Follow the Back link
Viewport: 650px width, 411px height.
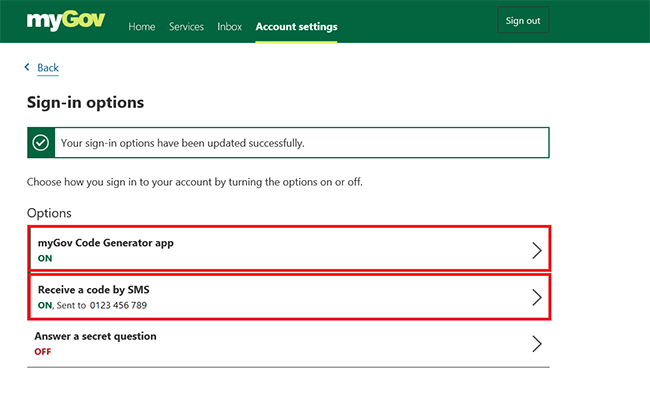(x=48, y=68)
